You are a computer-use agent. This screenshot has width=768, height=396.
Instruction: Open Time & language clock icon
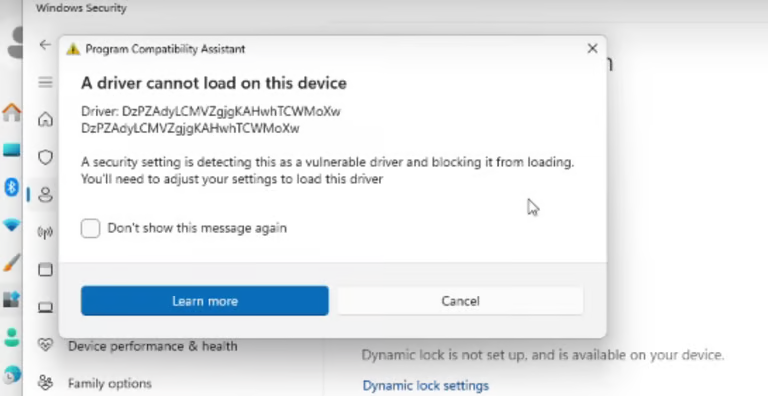11,375
